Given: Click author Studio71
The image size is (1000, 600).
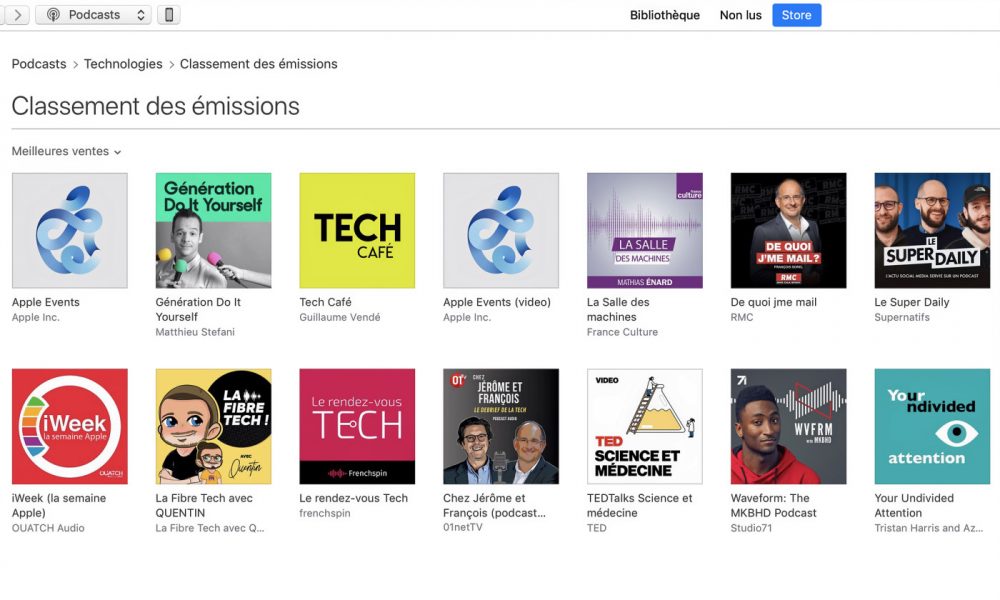Looking at the screenshot, I should (x=751, y=528).
